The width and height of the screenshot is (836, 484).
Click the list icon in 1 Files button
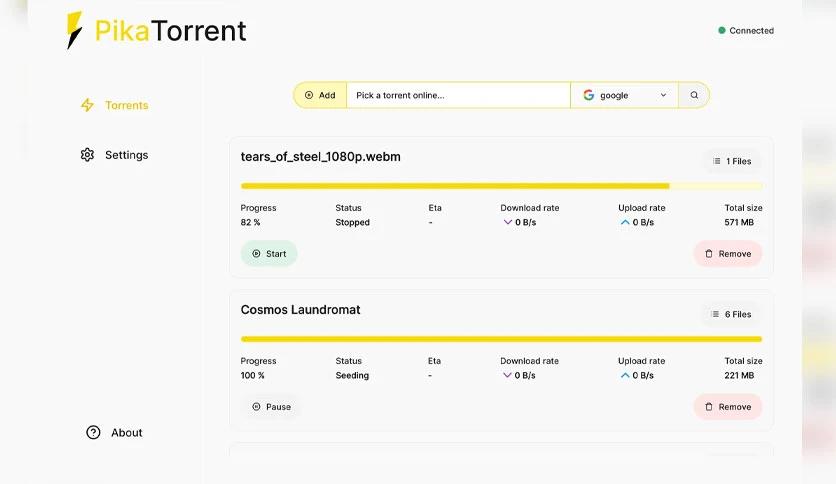tap(717, 161)
